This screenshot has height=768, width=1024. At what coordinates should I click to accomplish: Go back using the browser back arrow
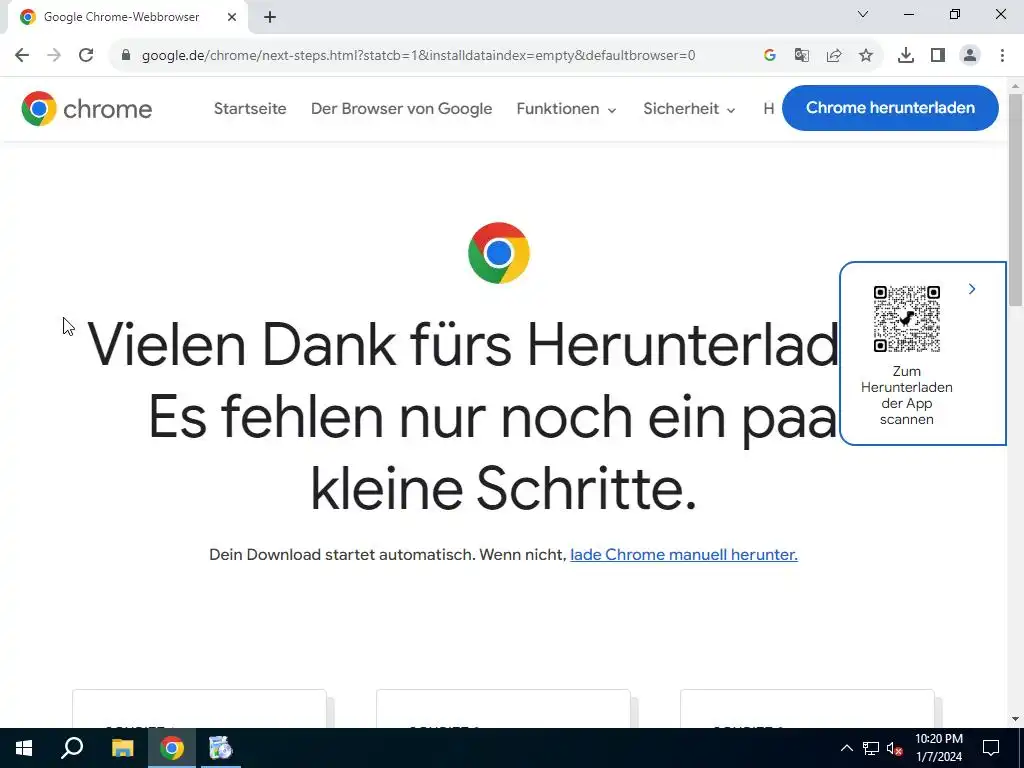click(x=22, y=56)
